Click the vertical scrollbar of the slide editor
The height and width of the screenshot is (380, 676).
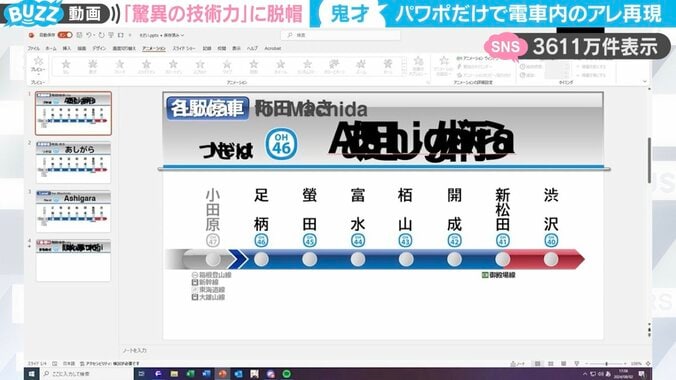point(649,160)
